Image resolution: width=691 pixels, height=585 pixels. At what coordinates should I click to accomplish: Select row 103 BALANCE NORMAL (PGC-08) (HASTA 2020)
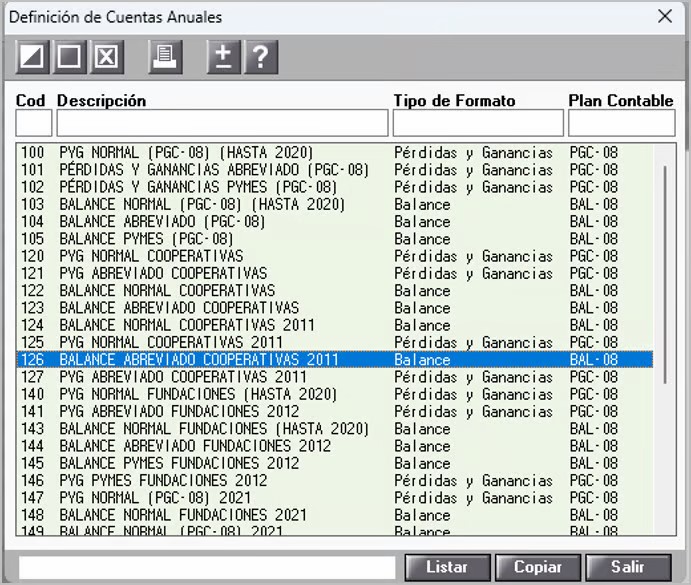coord(335,204)
